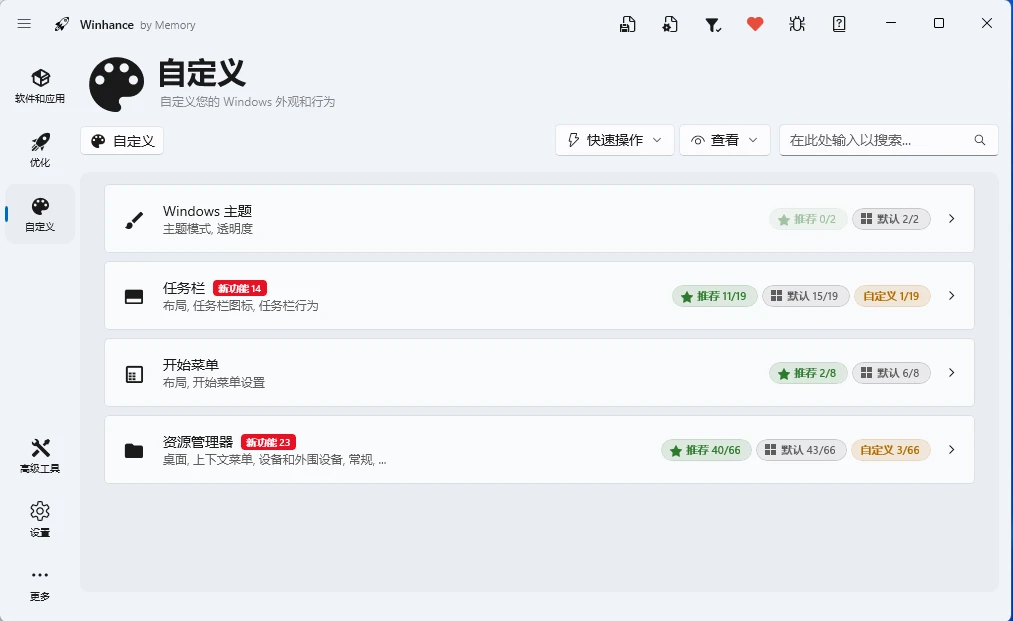Expand 资源管理器 with its chevron
Viewport: 1013px width, 621px height.
[x=952, y=449]
